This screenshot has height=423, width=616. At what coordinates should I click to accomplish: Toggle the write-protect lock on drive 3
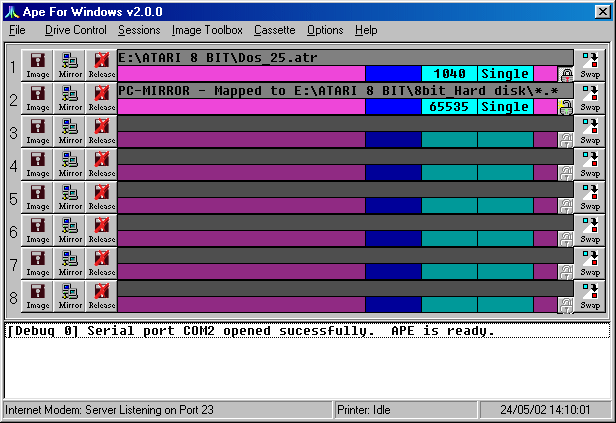[x=566, y=140]
